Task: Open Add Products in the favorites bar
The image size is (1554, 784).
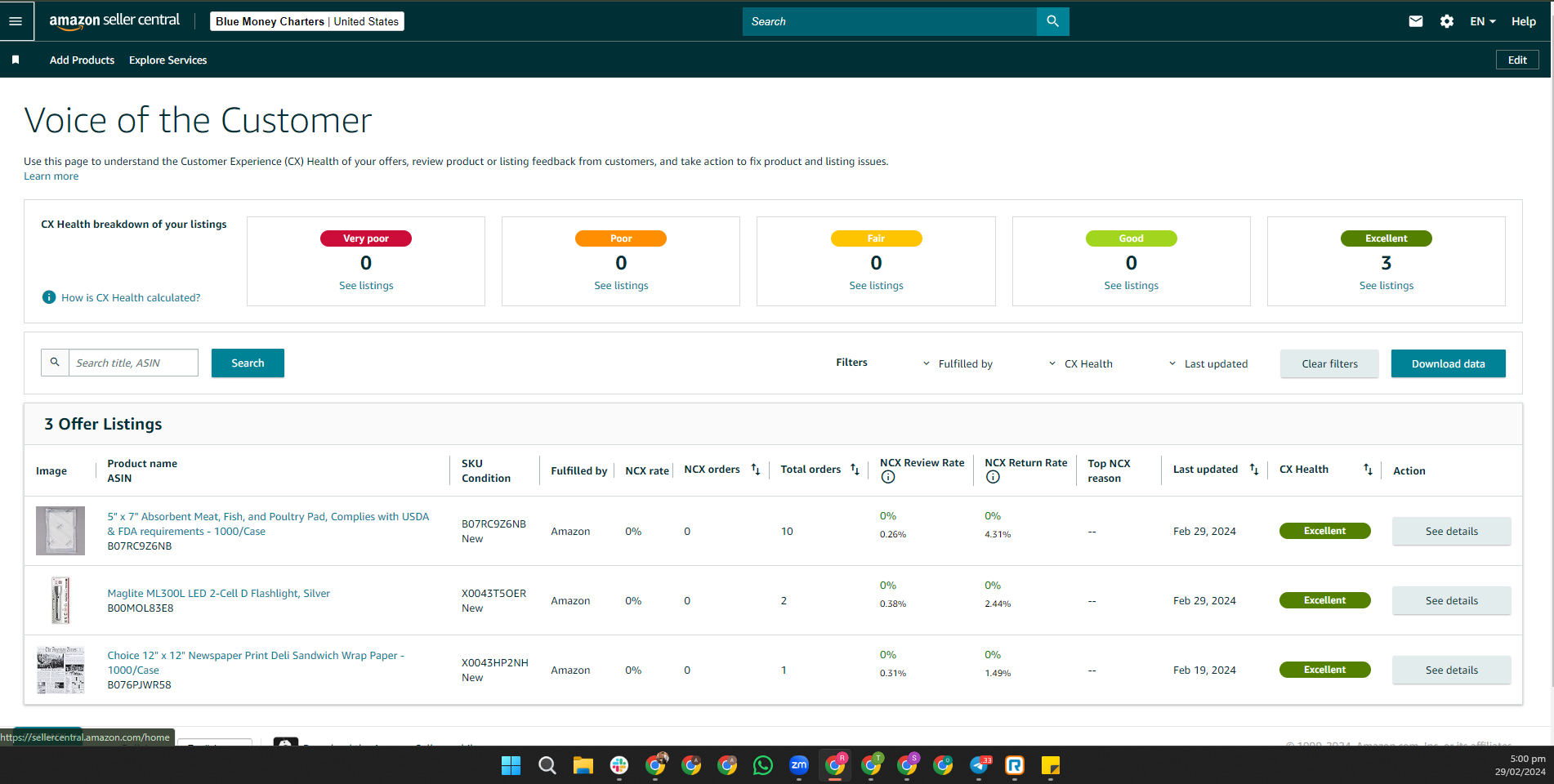Action: 82,60
